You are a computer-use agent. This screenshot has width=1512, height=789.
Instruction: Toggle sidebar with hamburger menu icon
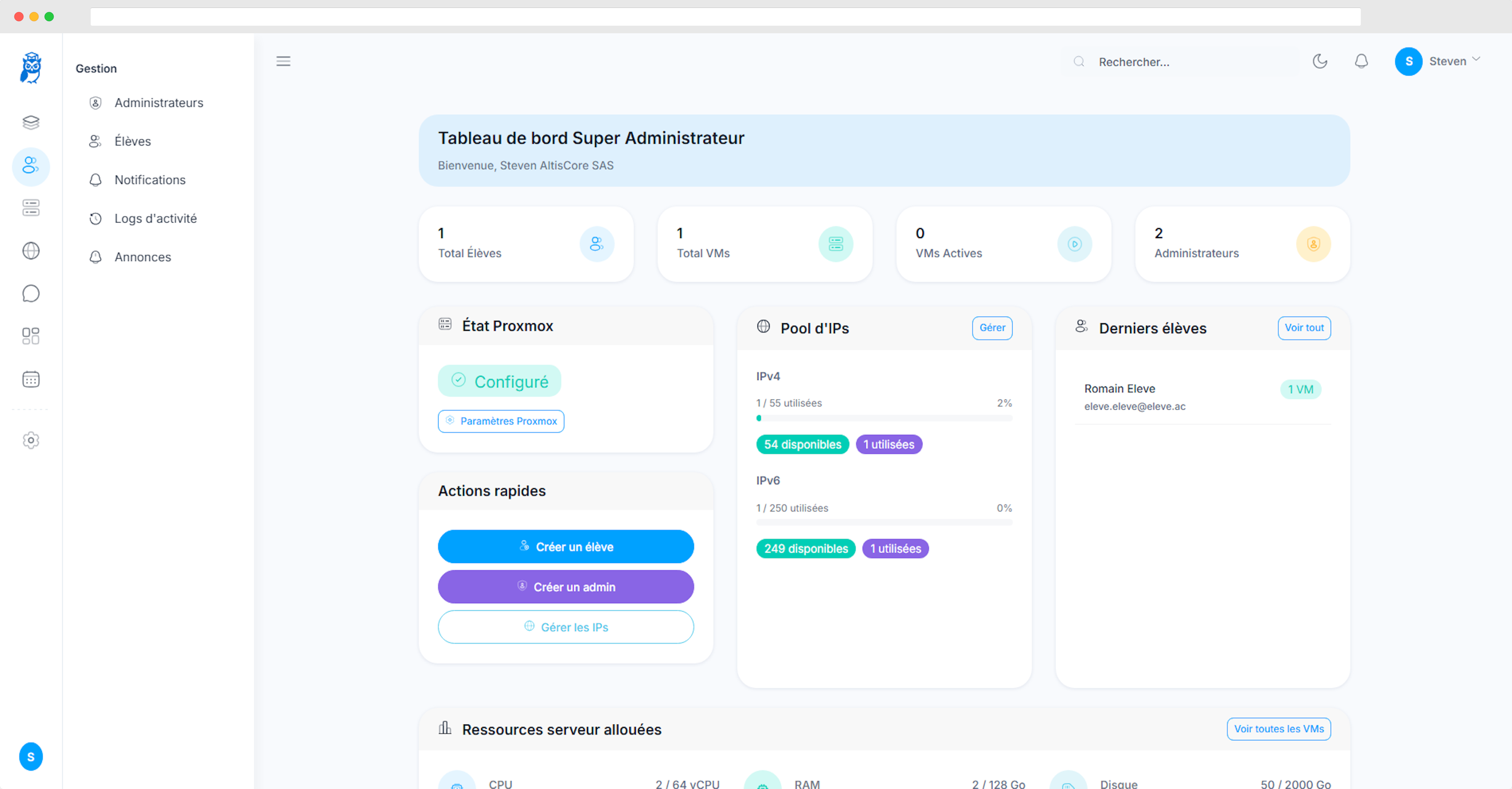pyautogui.click(x=283, y=61)
